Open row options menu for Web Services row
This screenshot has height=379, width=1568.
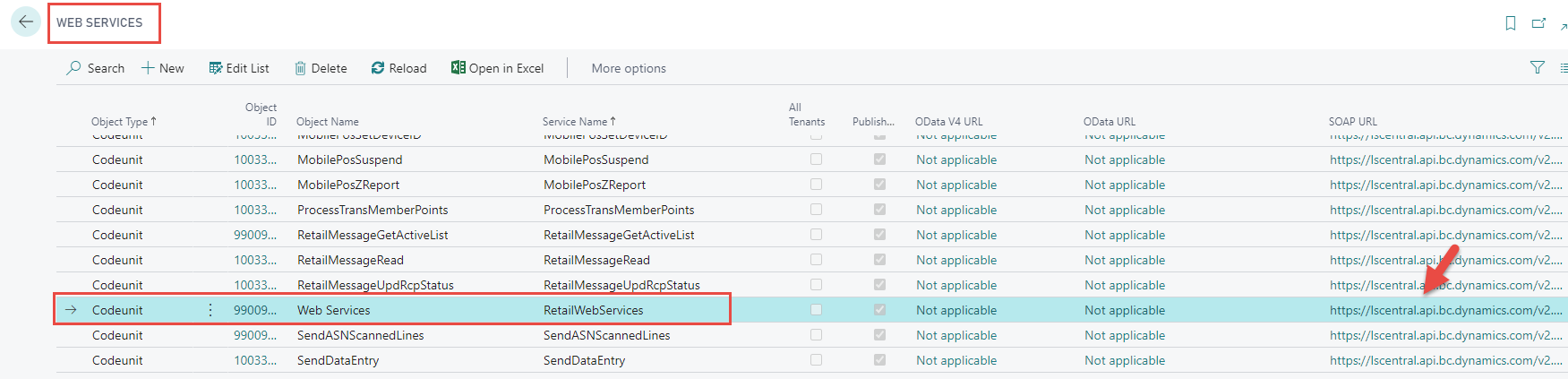click(x=210, y=310)
